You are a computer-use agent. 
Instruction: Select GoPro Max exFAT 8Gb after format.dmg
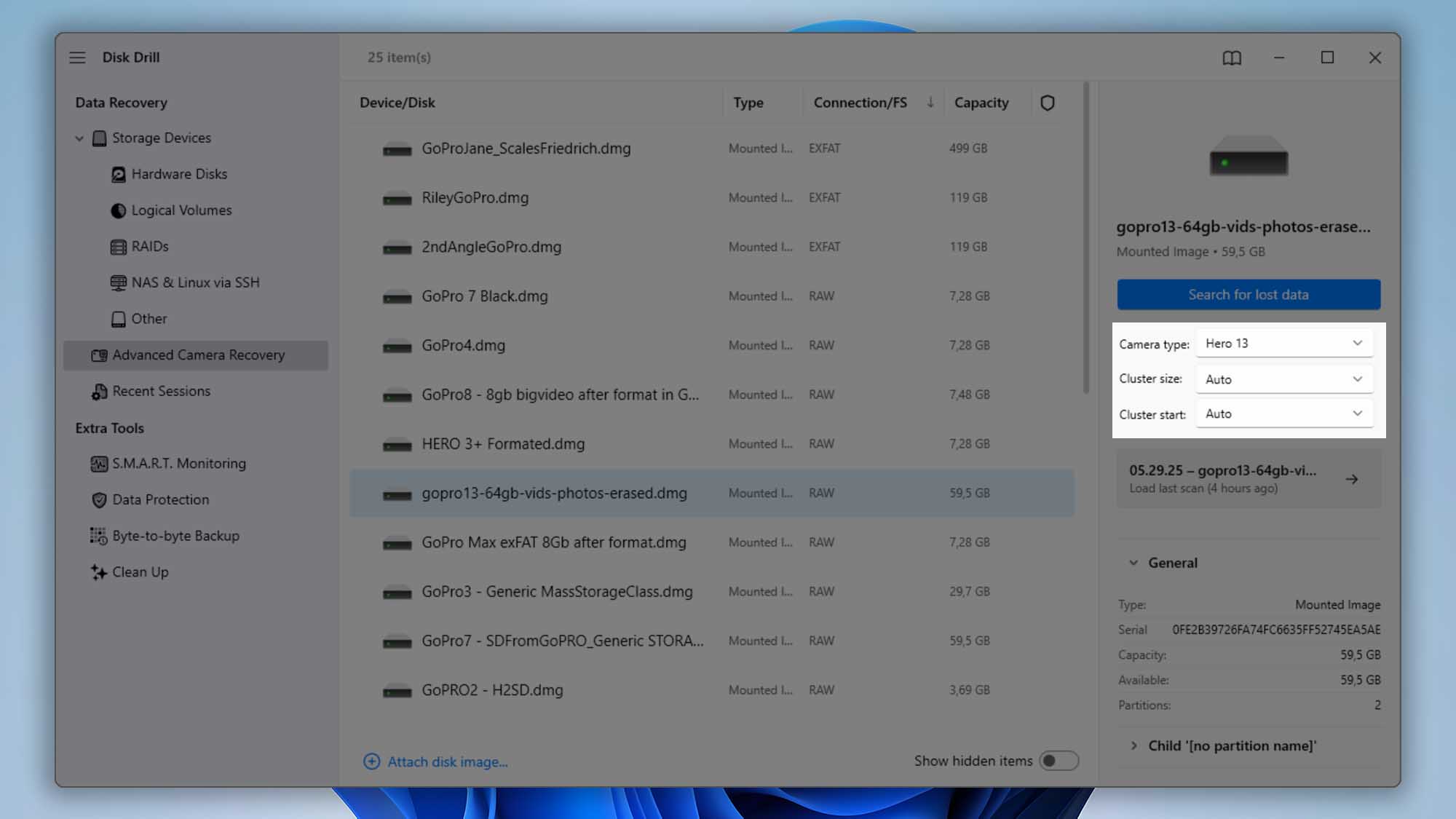coord(712,542)
